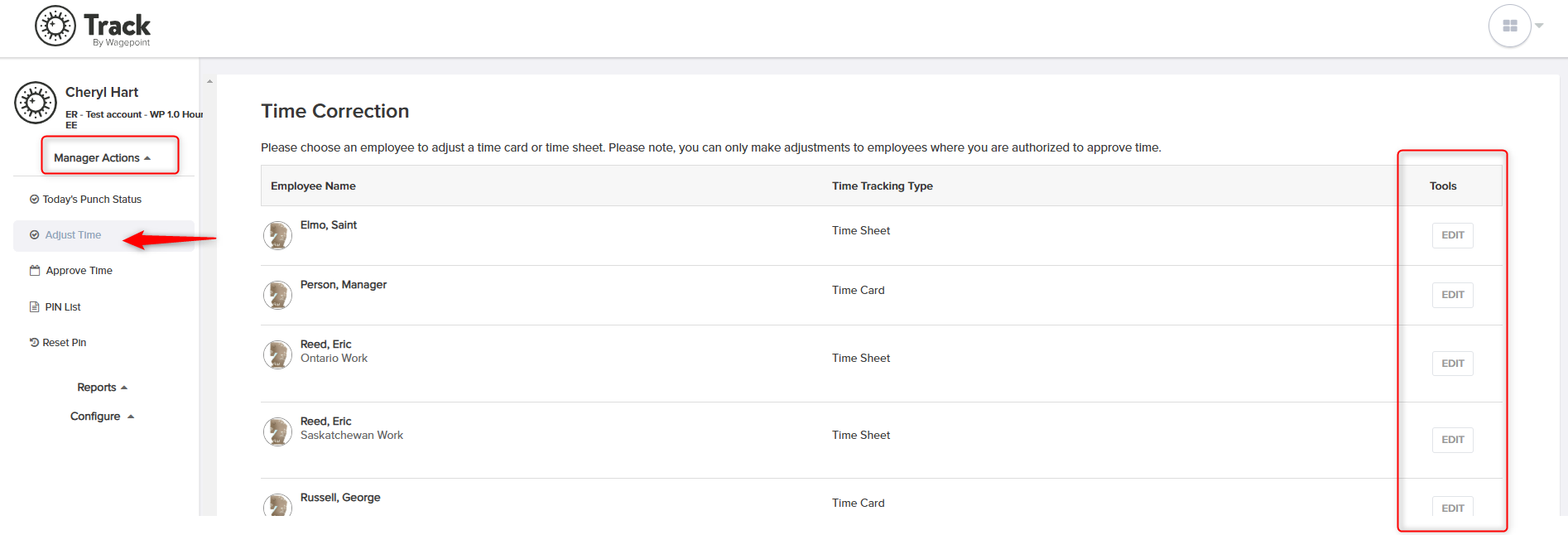The width and height of the screenshot is (1568, 535).
Task: Click the Reset Pin refresh icon
Action: click(34, 342)
